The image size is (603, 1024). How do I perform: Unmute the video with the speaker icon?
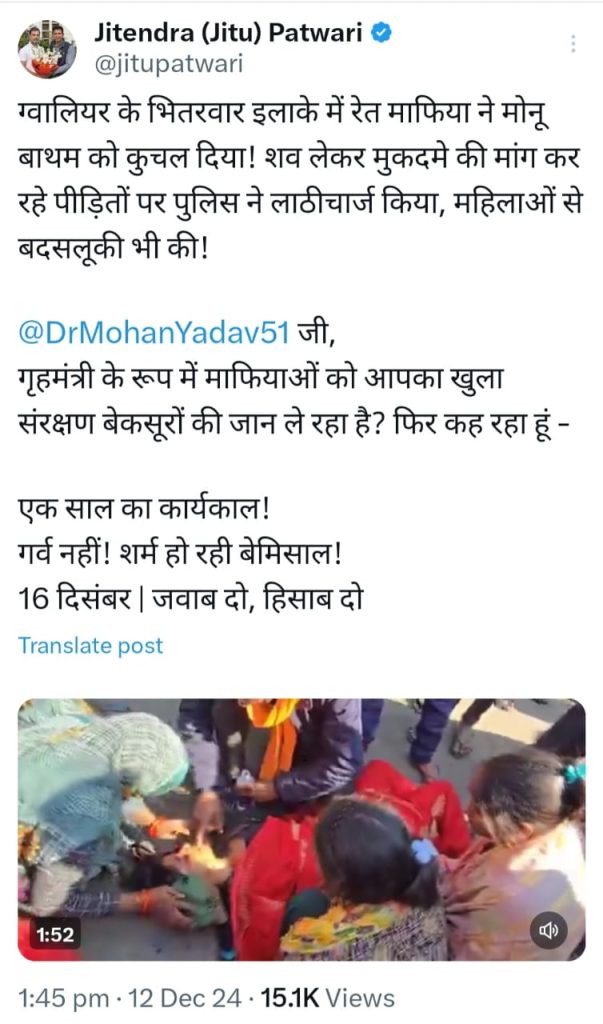coord(548,929)
